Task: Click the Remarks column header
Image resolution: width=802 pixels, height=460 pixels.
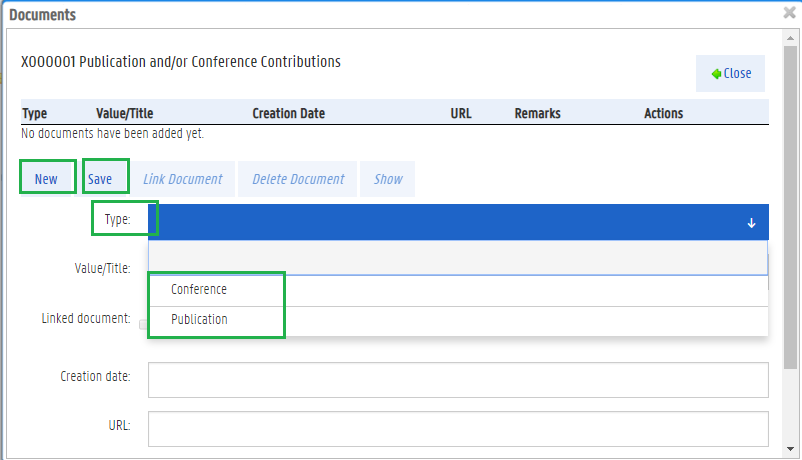Action: [537, 114]
